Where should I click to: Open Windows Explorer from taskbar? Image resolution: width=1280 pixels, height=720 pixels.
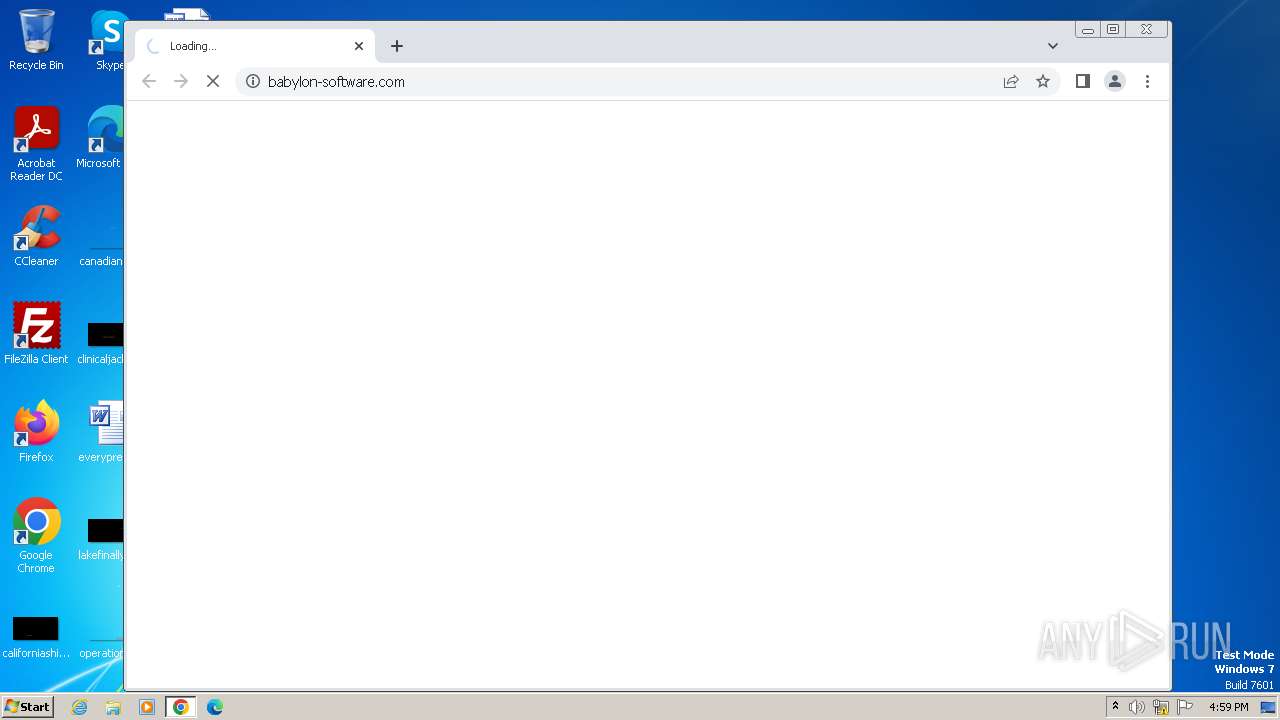(113, 707)
